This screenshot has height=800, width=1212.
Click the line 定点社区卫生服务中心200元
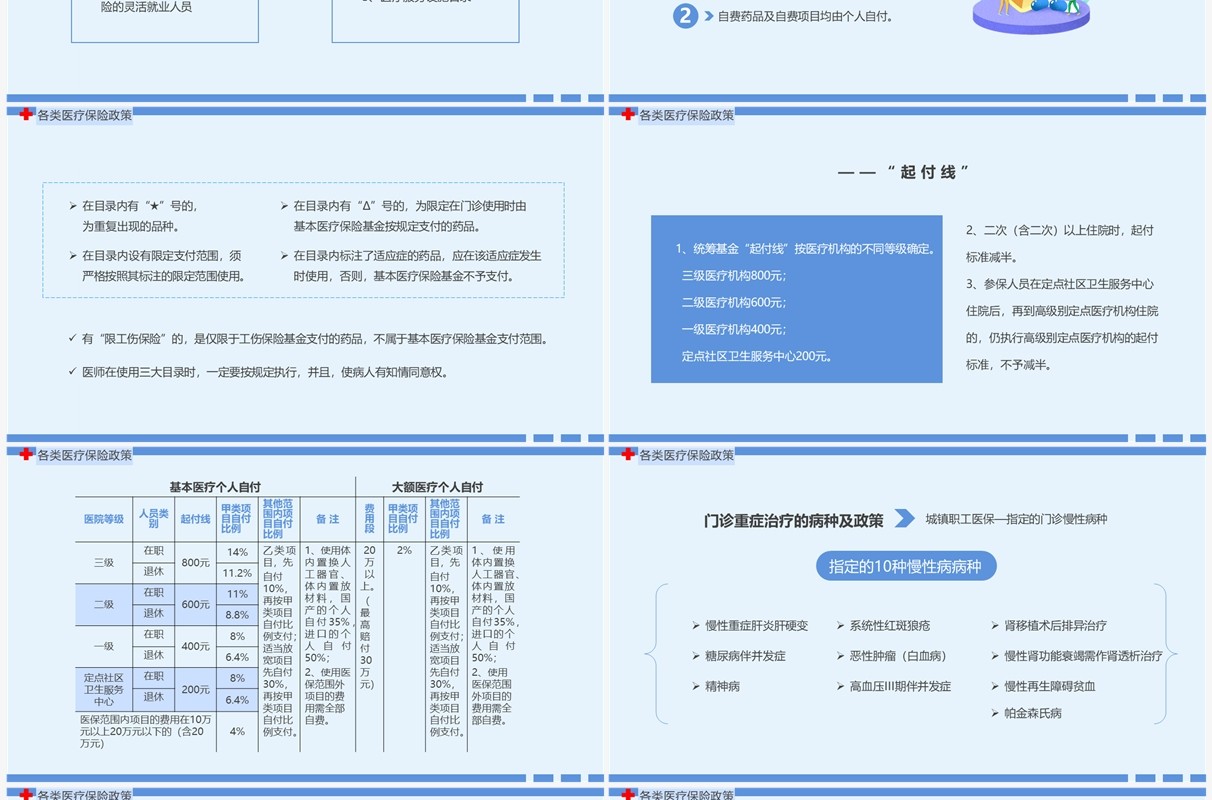tap(758, 356)
